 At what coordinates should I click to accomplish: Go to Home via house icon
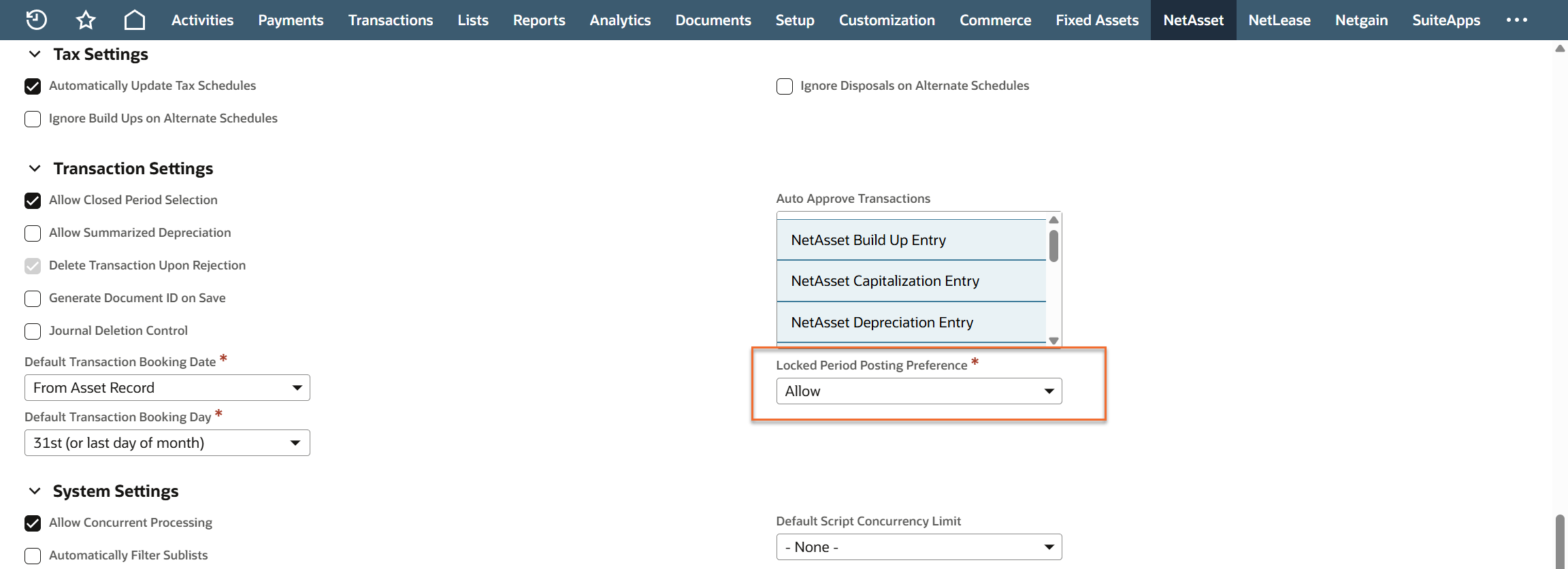tap(135, 20)
